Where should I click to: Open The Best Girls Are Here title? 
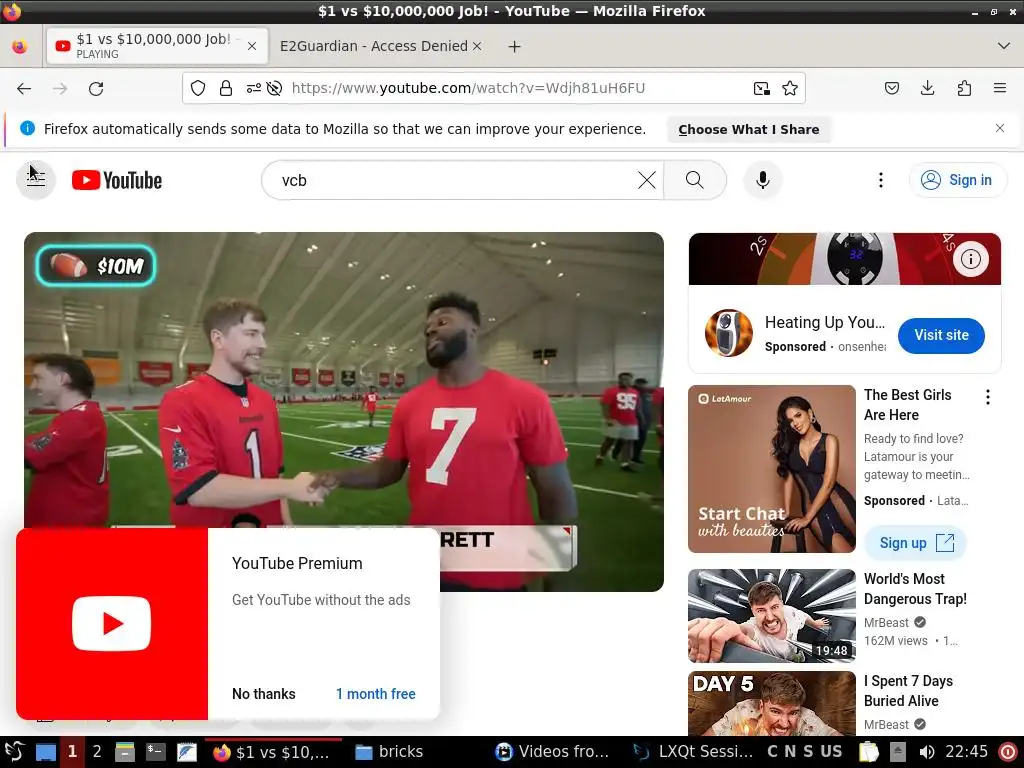pos(907,405)
